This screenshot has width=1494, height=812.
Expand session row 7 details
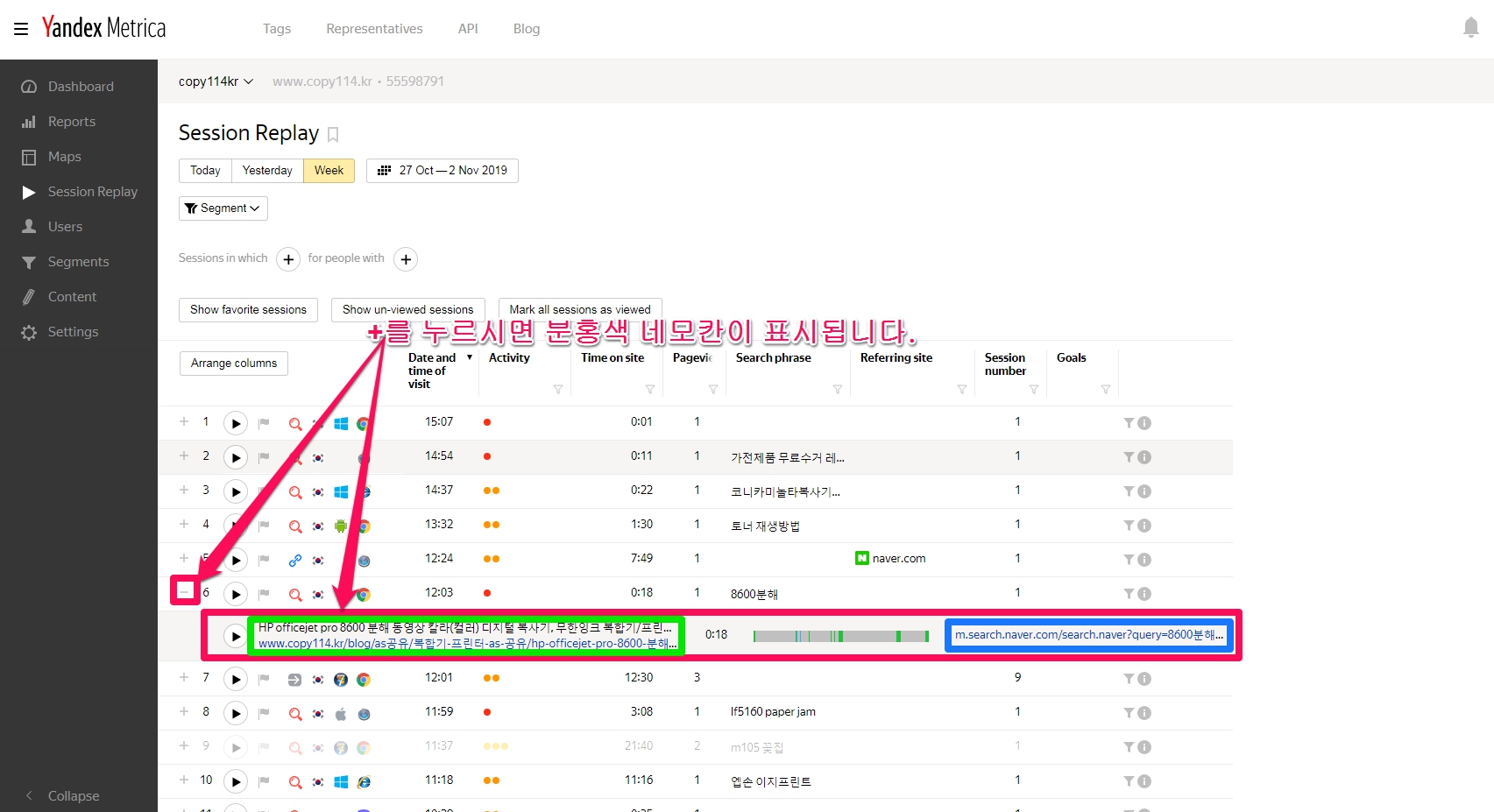pyautogui.click(x=184, y=678)
